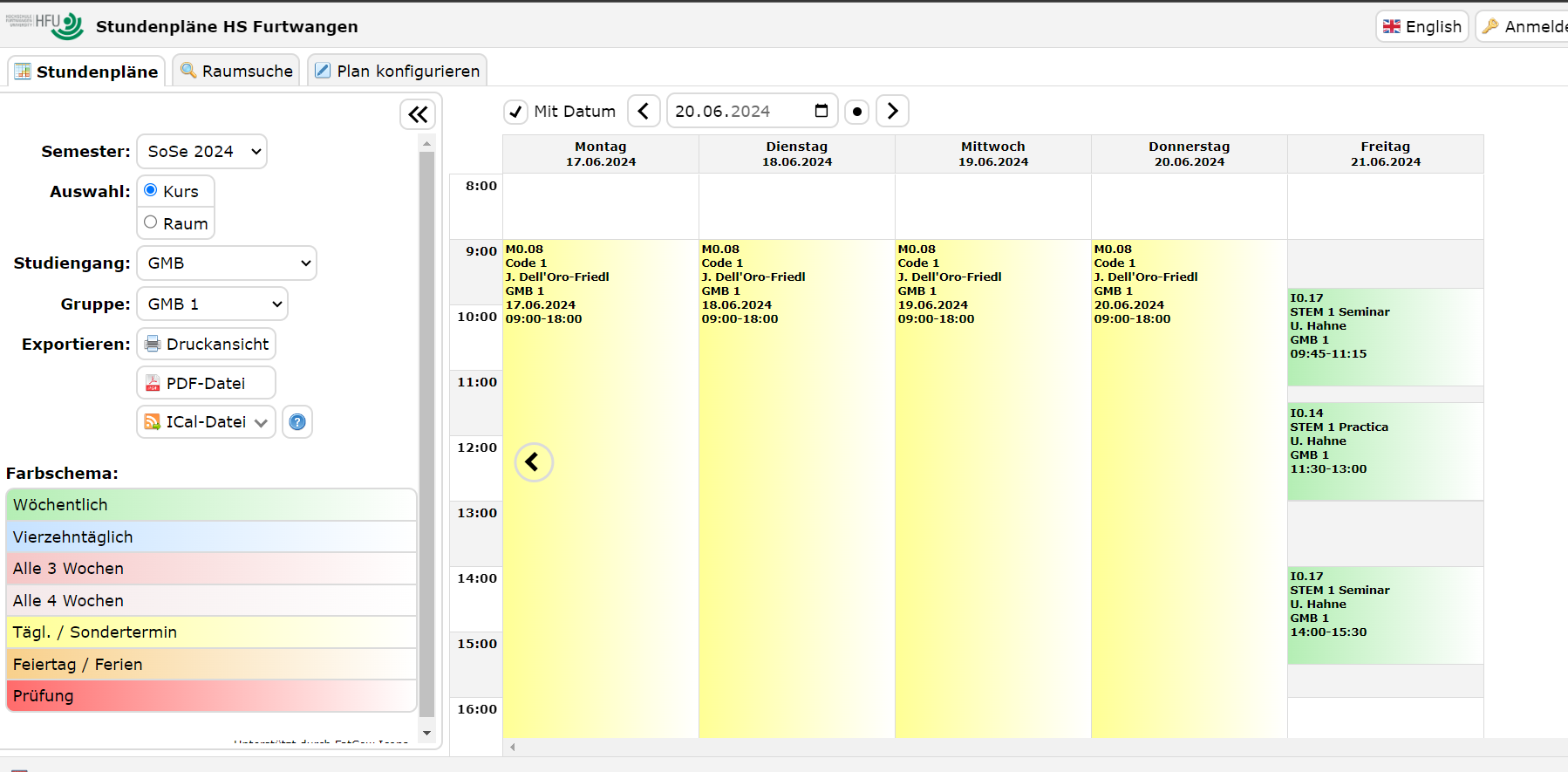Switch to the Raumsuche tab
The width and height of the screenshot is (1568, 772).
(x=236, y=71)
